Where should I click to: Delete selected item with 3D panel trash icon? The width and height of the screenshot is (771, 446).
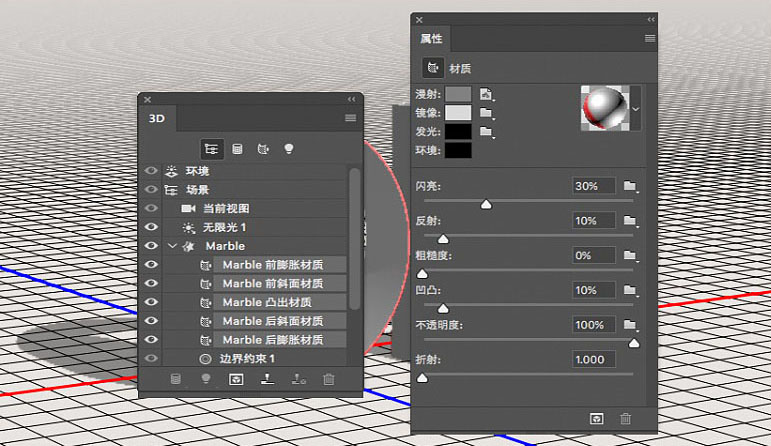[x=329, y=379]
